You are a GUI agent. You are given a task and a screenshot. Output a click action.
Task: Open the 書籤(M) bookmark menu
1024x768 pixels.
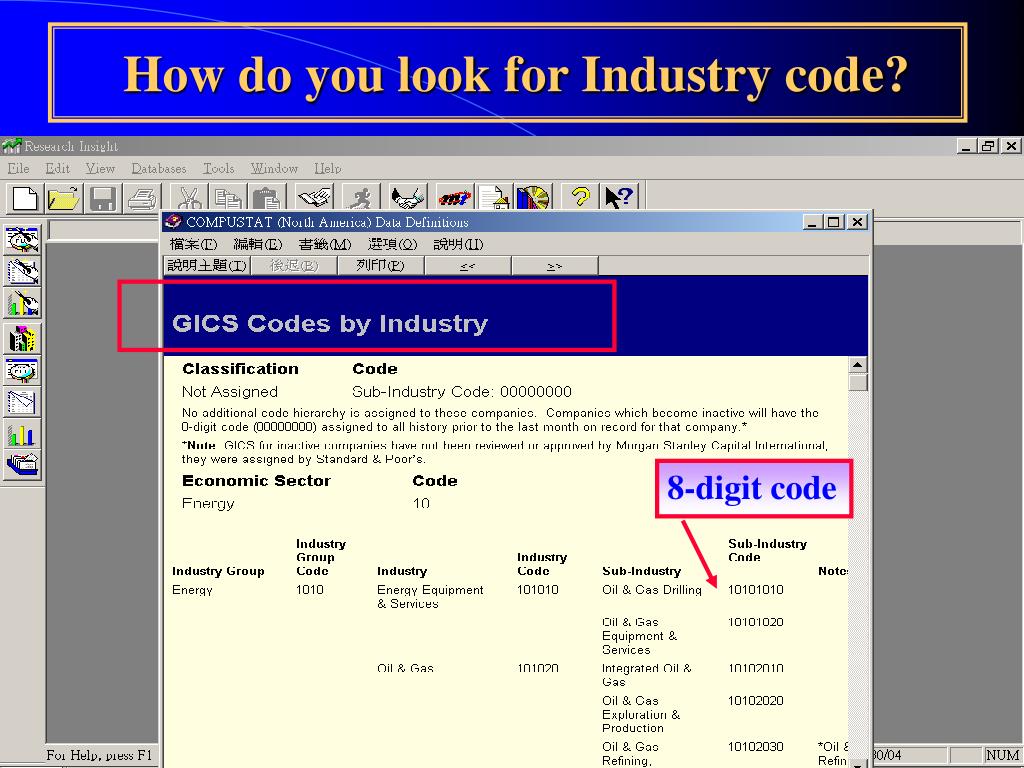pyautogui.click(x=325, y=244)
